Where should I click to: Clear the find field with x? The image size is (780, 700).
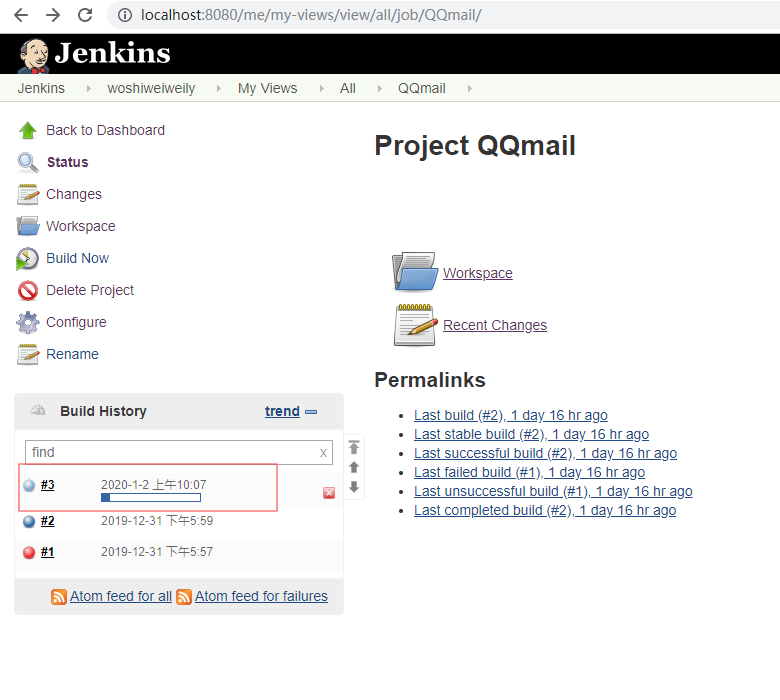coord(323,453)
